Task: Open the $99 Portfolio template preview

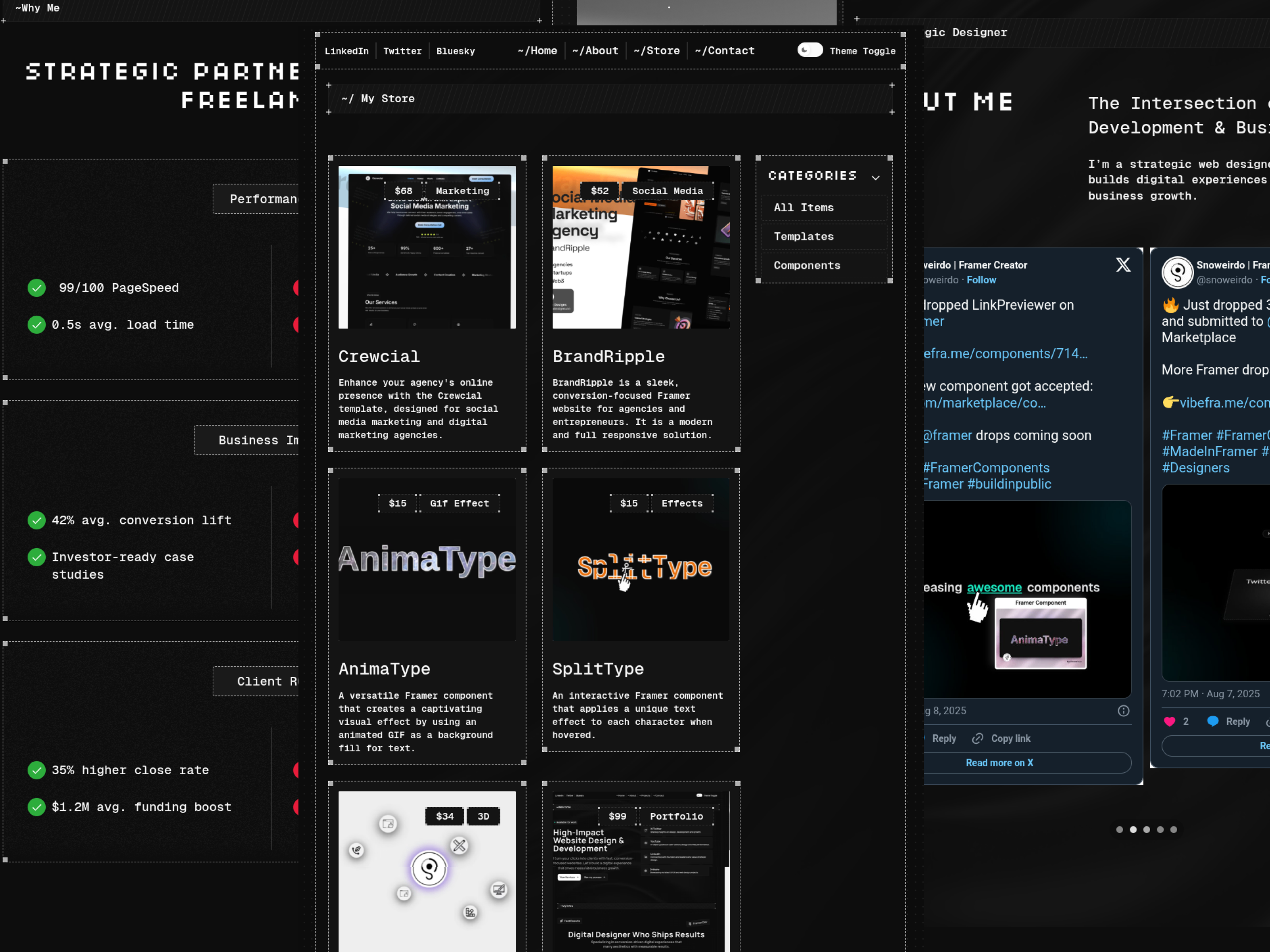Action: coord(641,871)
